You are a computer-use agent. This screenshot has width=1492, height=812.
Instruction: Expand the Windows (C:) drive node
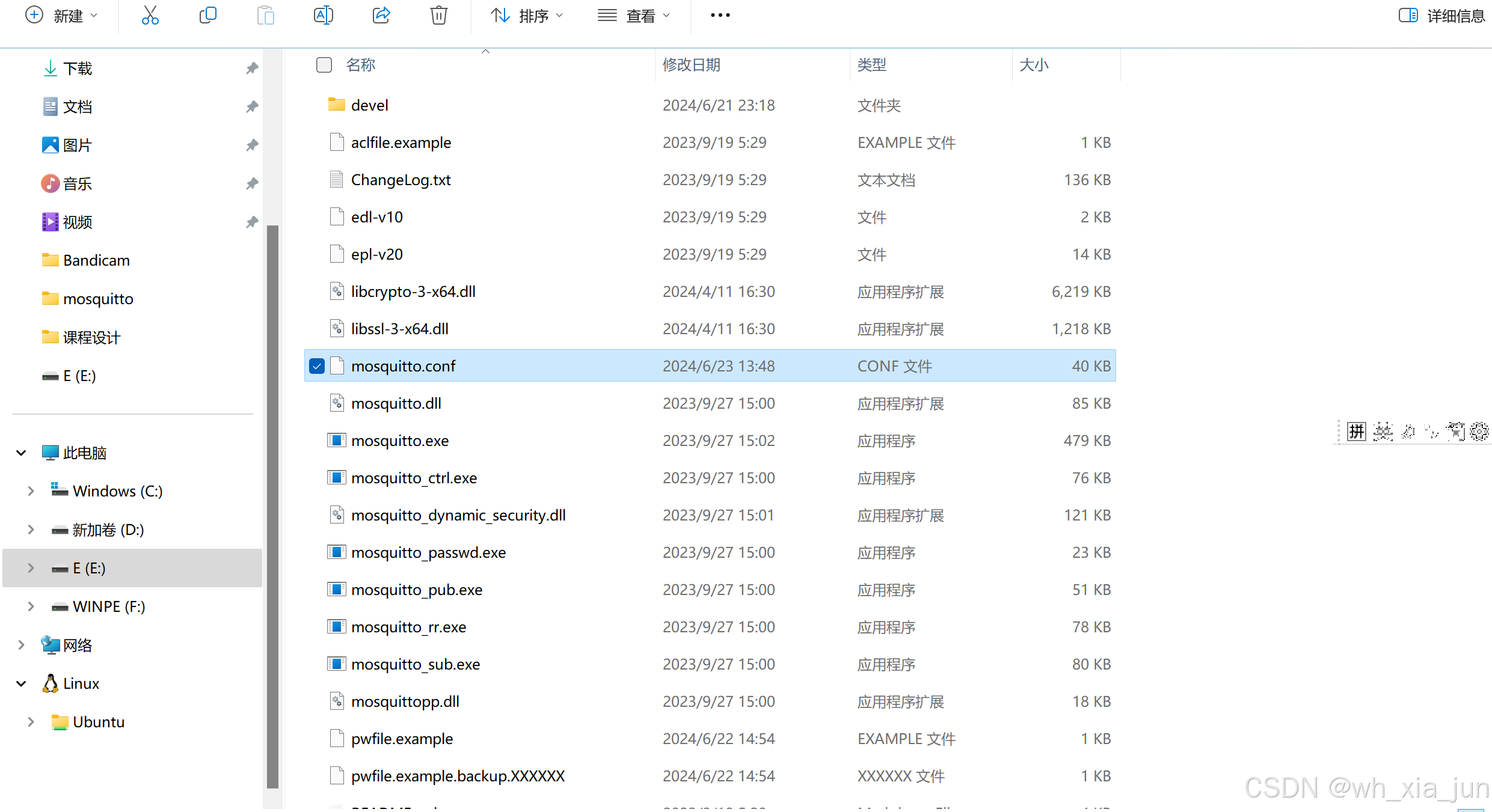click(x=31, y=491)
